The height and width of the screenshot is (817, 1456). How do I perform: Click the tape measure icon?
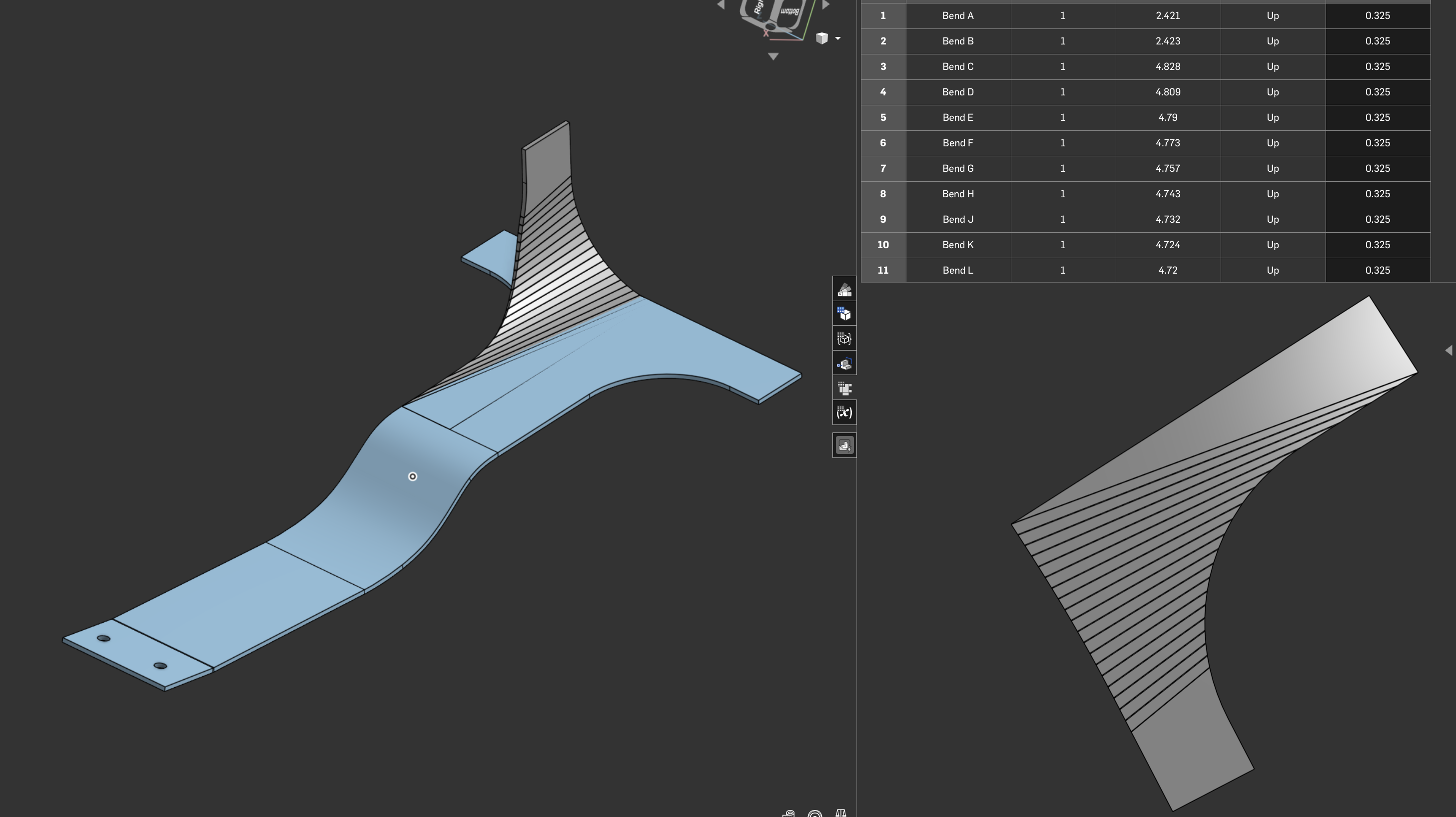(788, 813)
